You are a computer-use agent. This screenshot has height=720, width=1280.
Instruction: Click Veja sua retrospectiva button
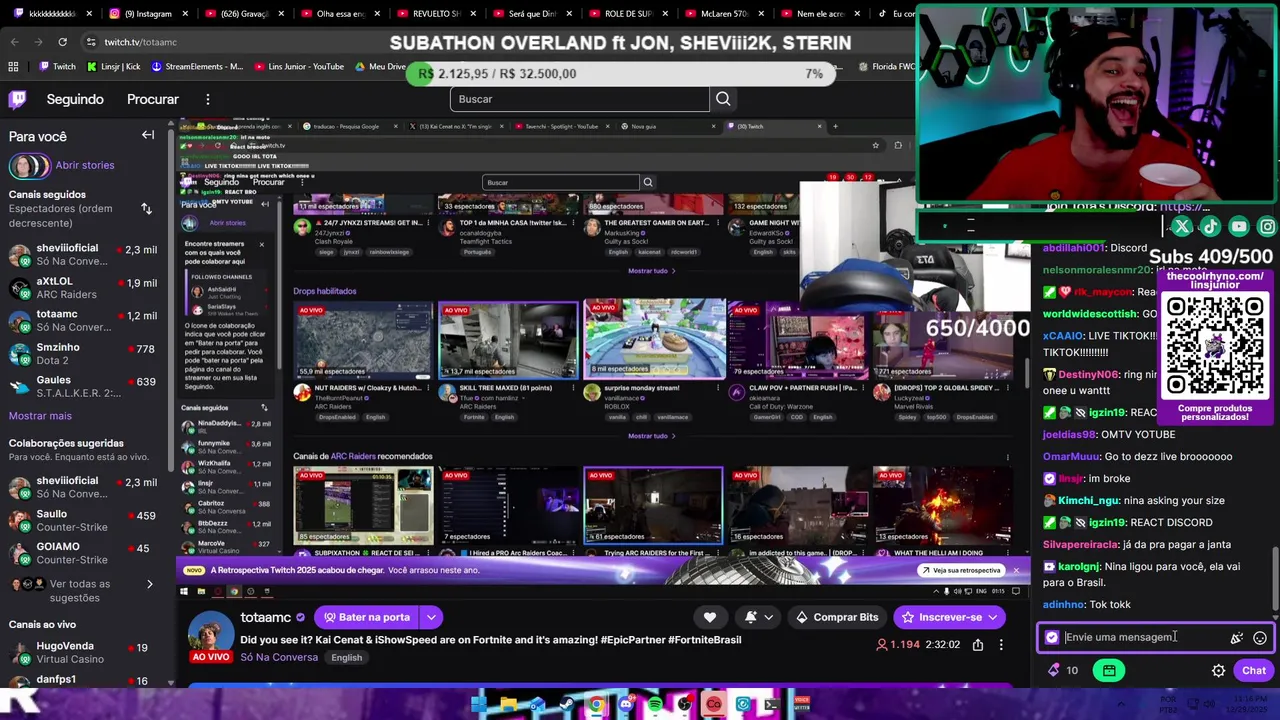959,570
